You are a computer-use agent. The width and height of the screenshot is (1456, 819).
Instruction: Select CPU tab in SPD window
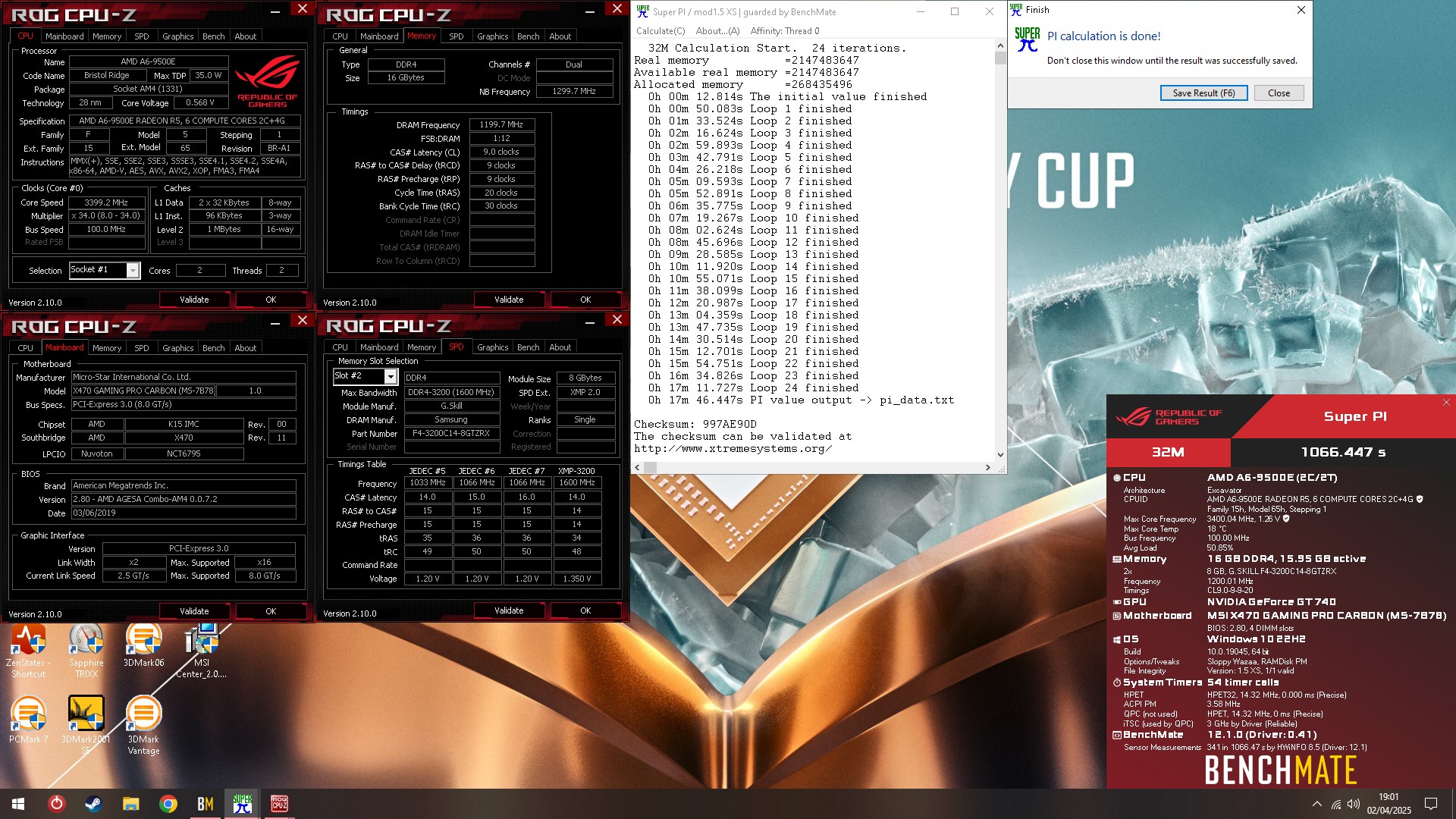coord(340,347)
